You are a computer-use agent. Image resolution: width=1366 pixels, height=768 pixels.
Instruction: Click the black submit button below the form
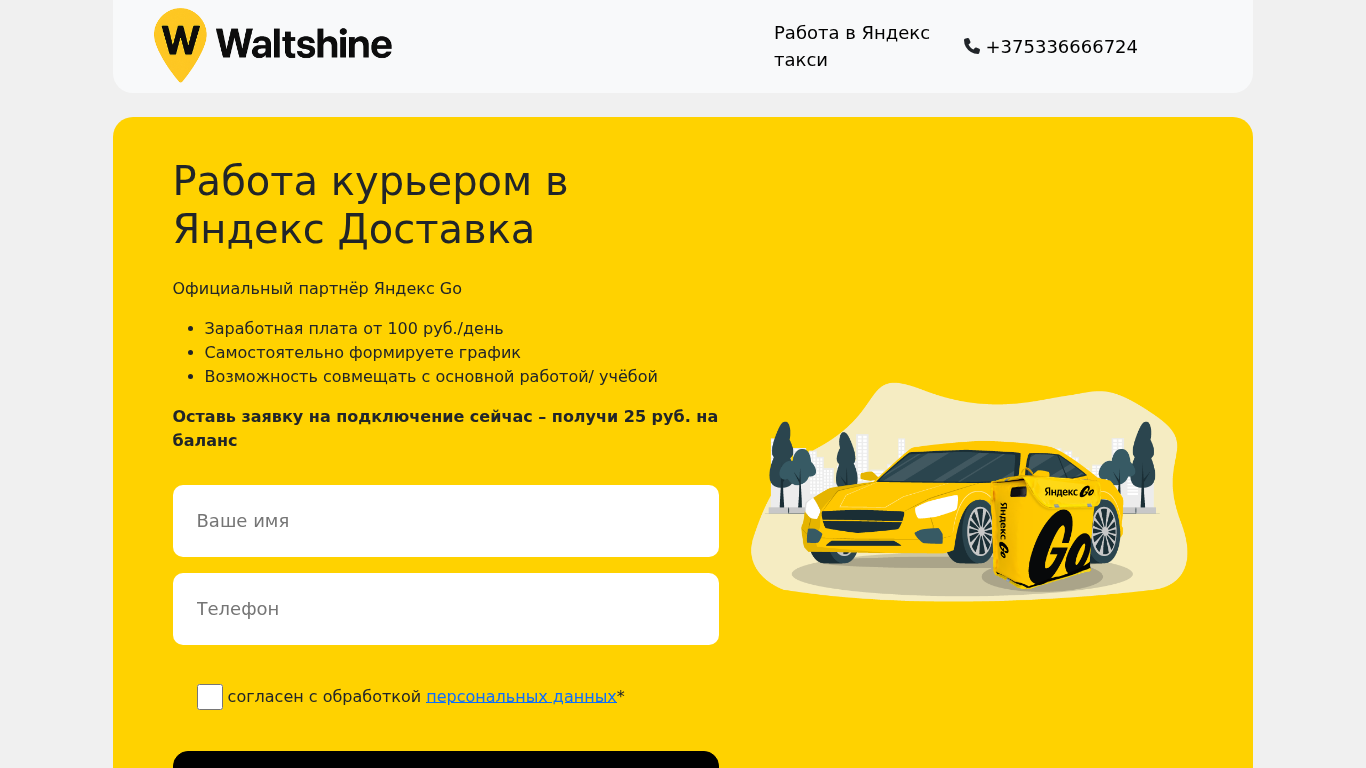(446, 760)
